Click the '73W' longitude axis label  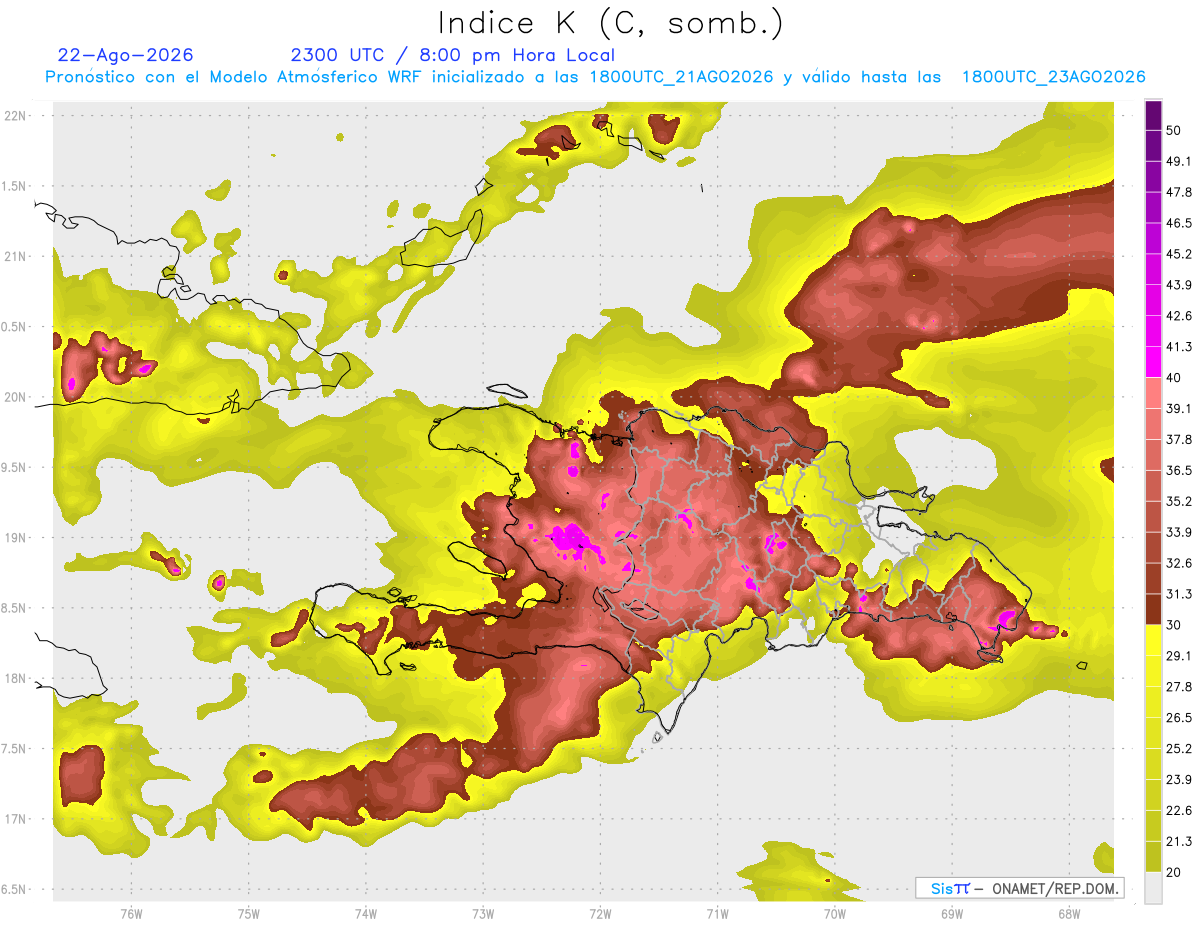(x=483, y=914)
